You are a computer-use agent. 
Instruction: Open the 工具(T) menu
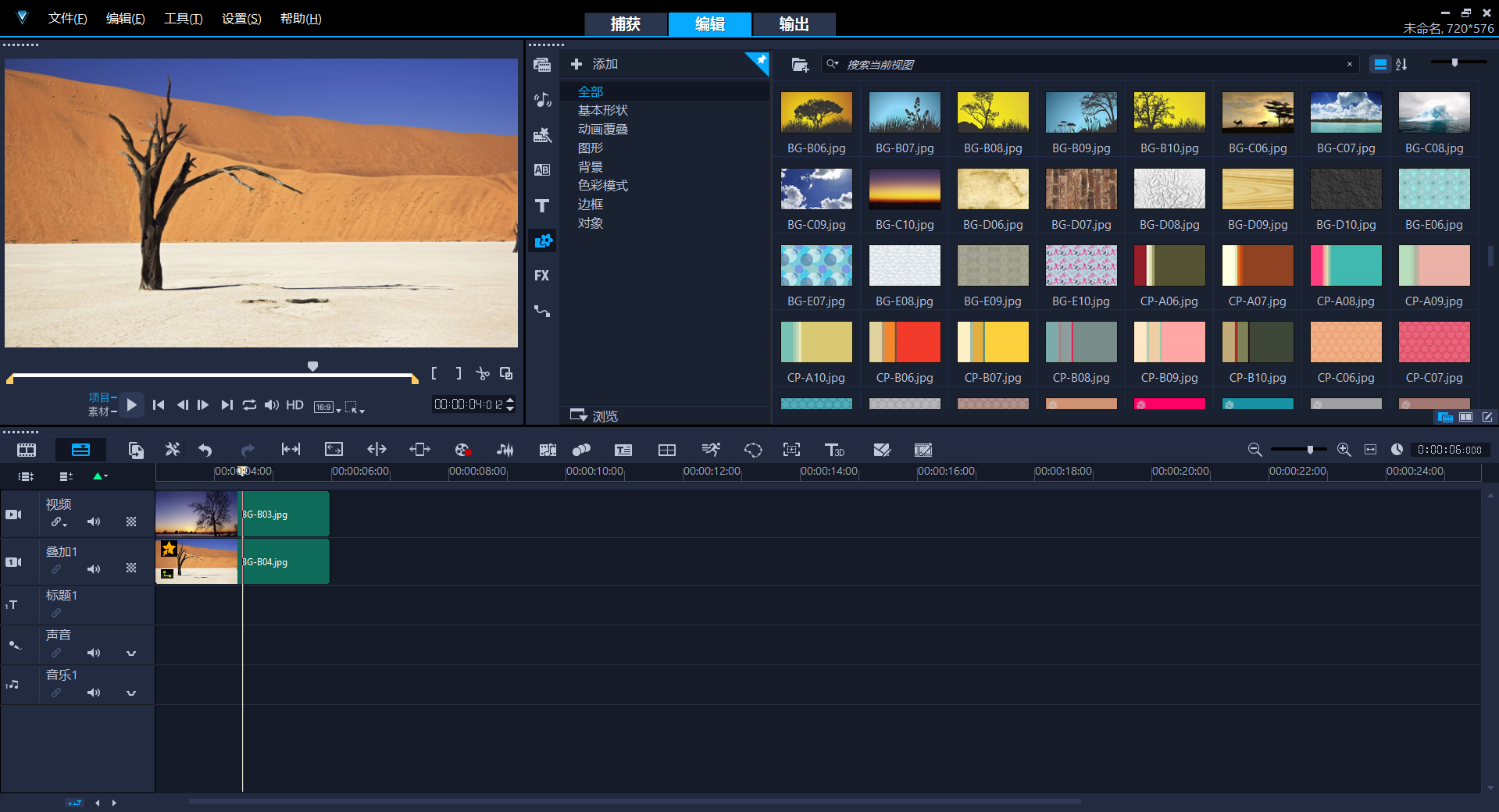point(184,19)
